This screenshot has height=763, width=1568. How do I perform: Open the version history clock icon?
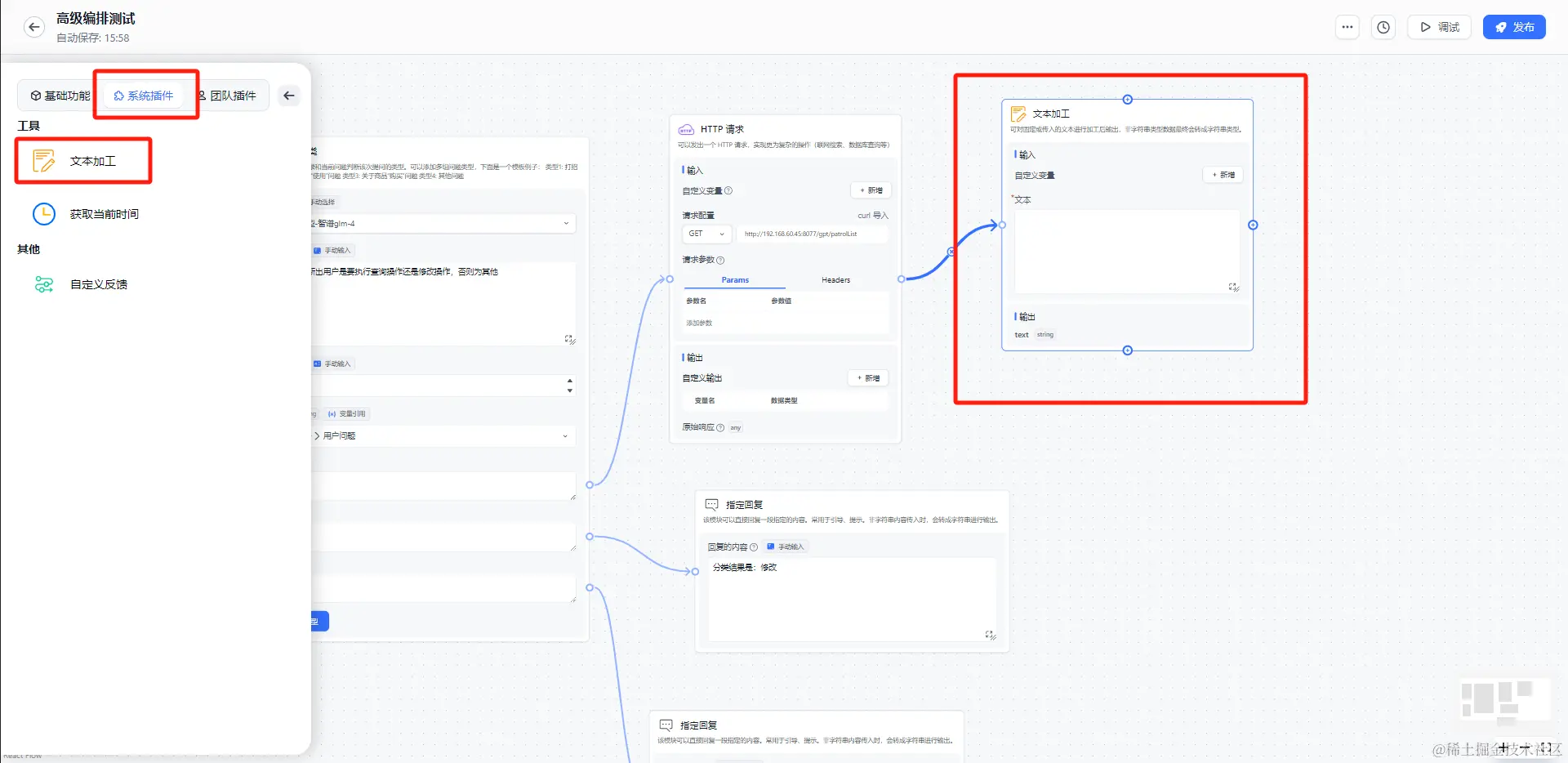tap(1383, 27)
